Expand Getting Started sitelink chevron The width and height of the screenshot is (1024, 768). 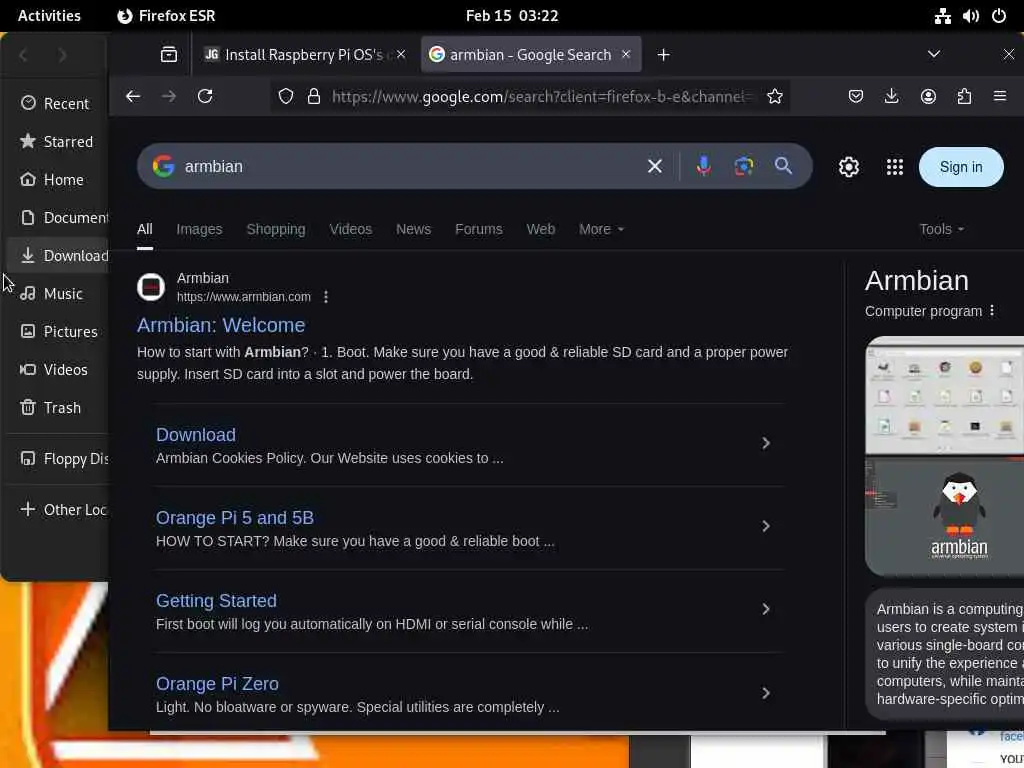(765, 609)
